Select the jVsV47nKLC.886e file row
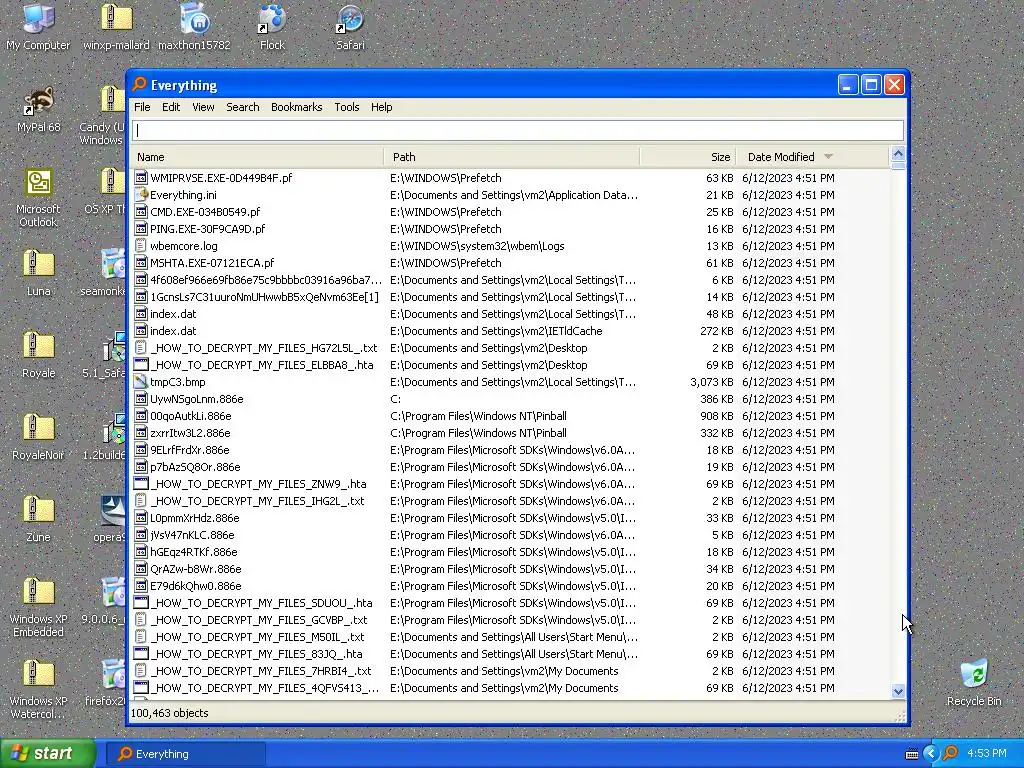The image size is (1024, 768). tap(511, 535)
